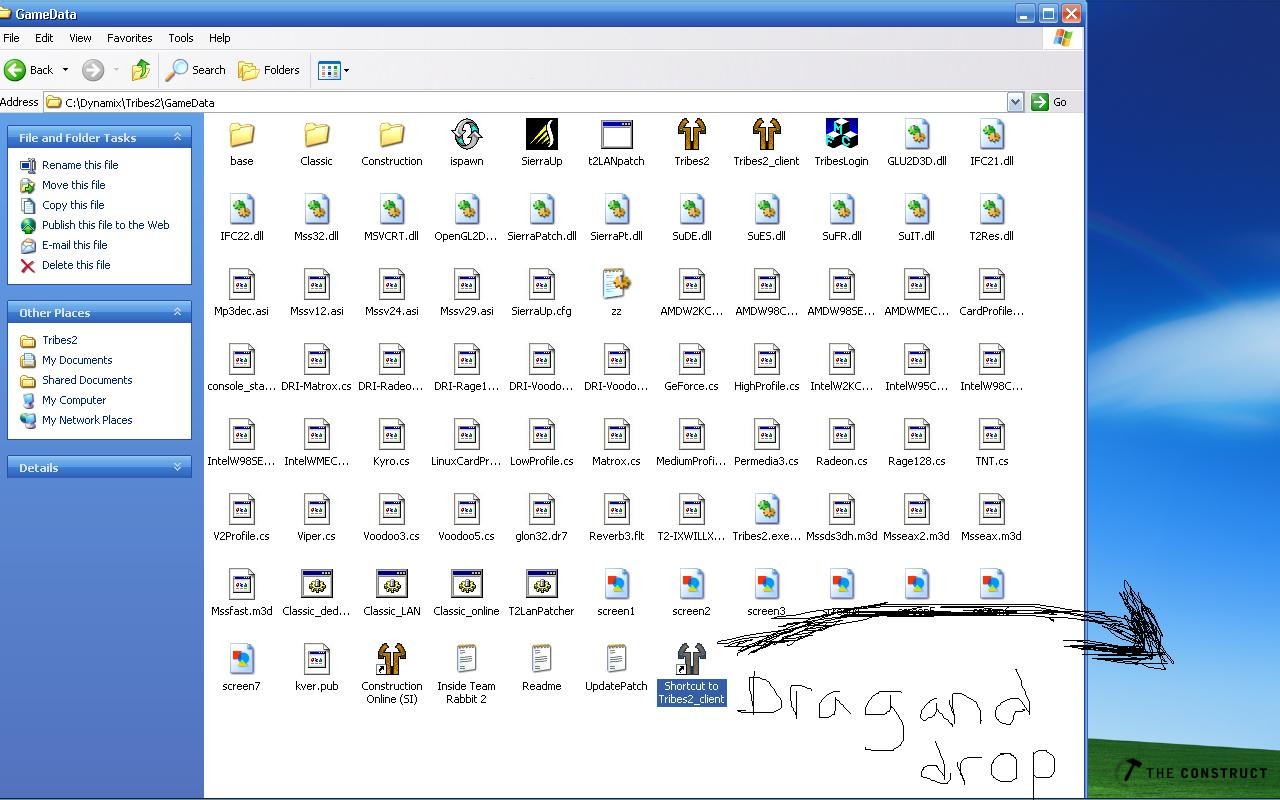Select the Voodoo3.cs file
Viewport: 1280px width, 800px height.
click(x=391, y=510)
